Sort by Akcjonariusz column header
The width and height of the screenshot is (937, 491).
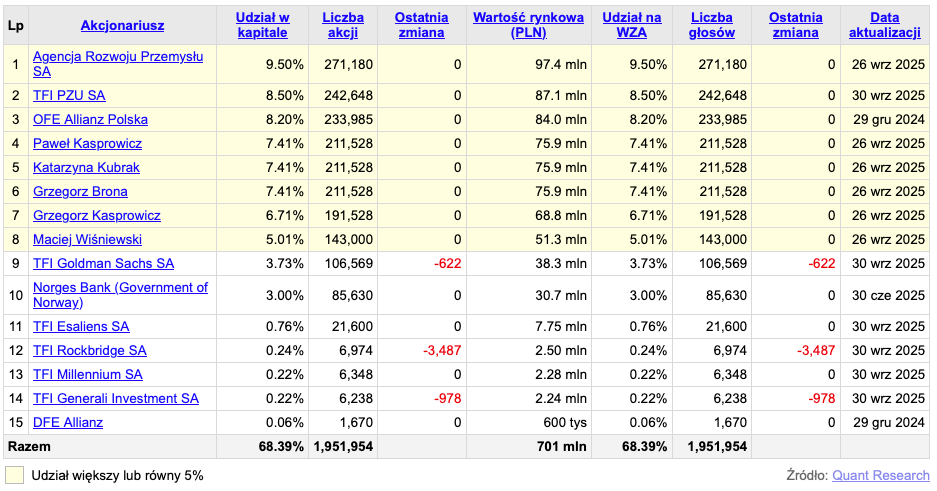(x=123, y=26)
